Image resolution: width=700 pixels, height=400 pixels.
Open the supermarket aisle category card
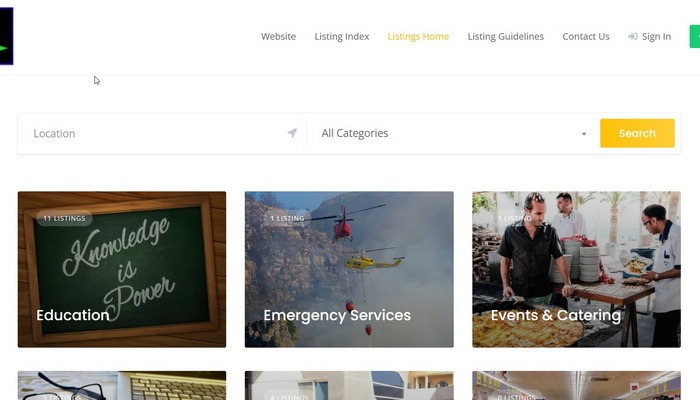(576, 385)
